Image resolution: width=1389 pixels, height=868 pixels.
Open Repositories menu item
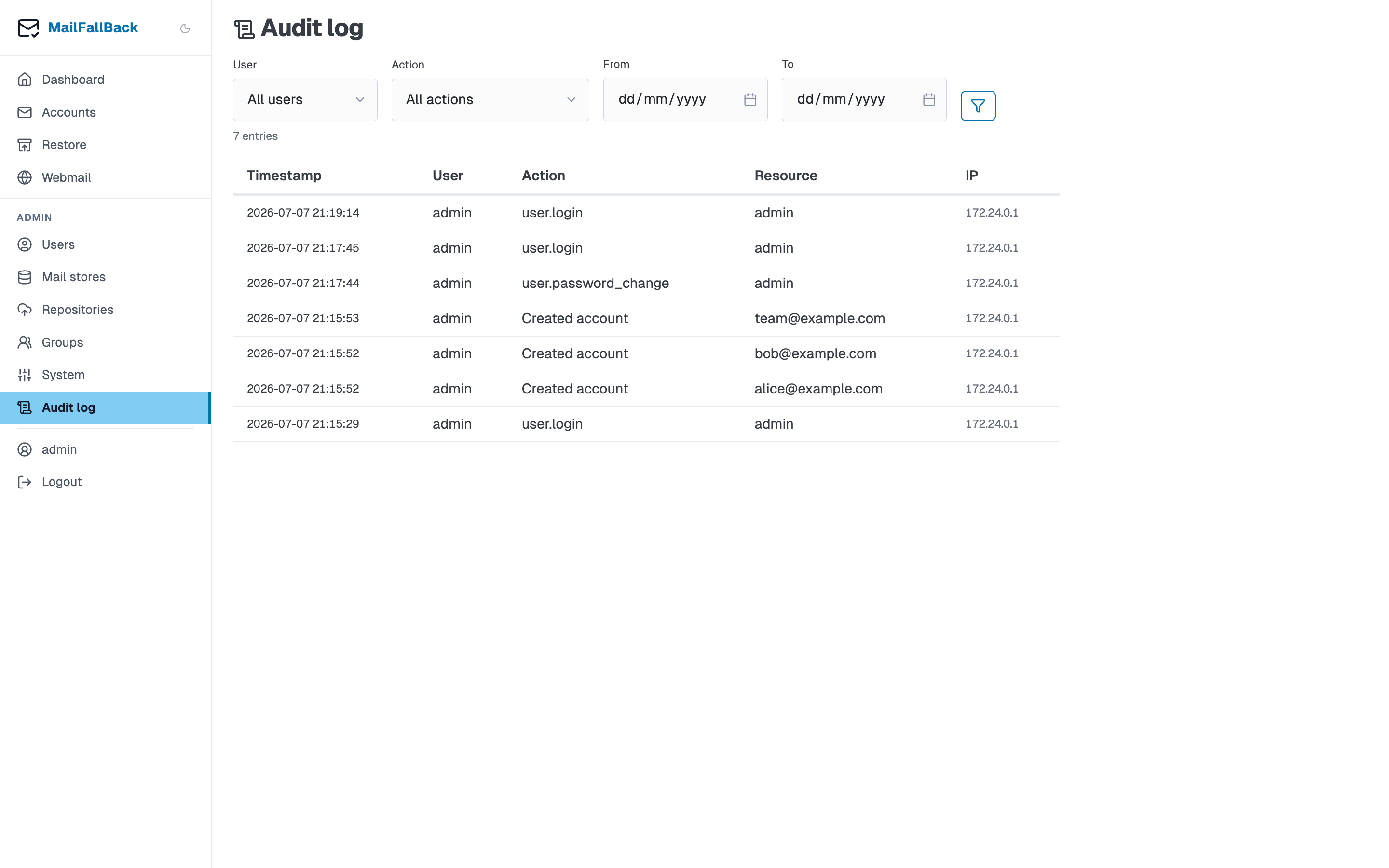106,310
